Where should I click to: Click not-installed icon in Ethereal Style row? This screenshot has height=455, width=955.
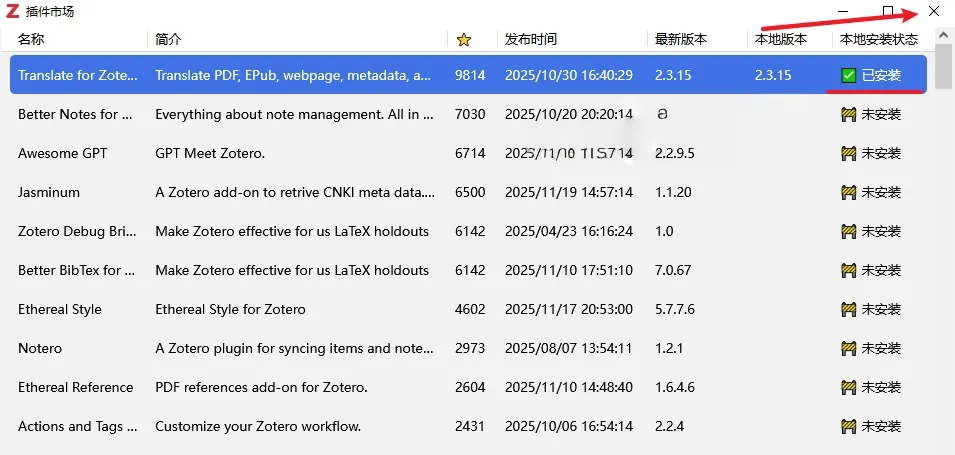[848, 309]
